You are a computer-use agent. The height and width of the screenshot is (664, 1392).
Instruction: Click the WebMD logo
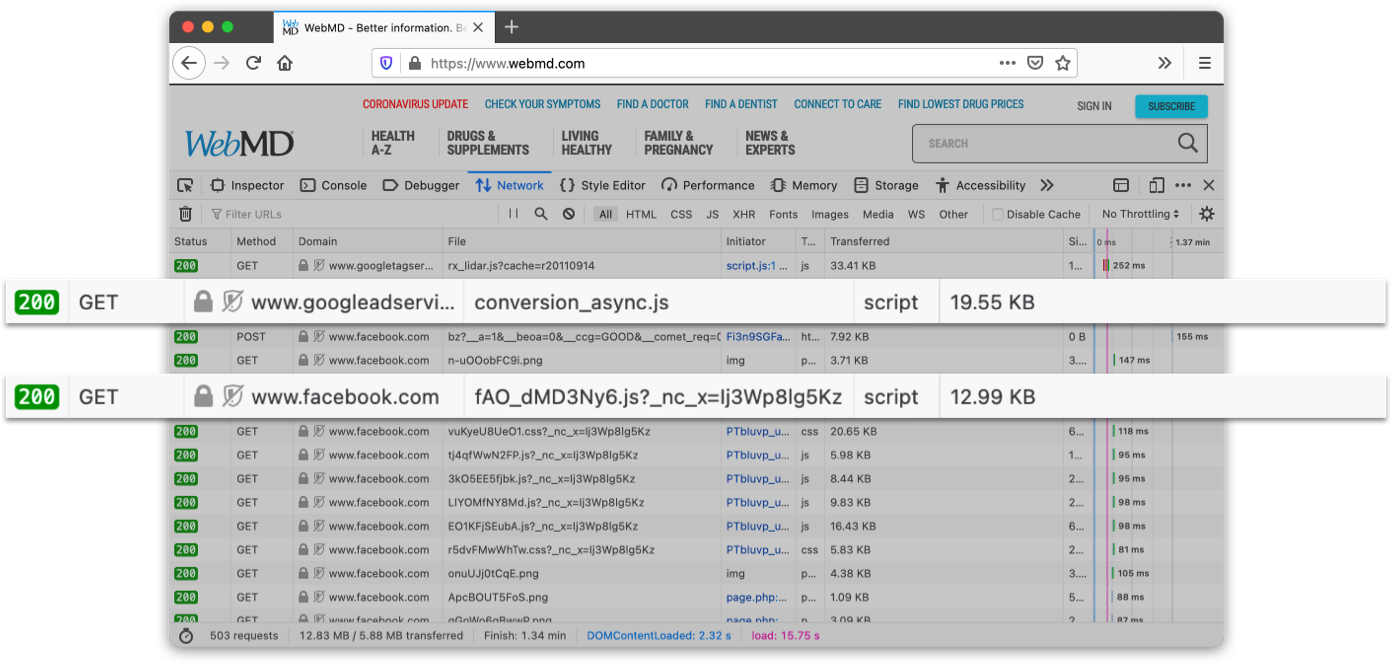(239, 144)
